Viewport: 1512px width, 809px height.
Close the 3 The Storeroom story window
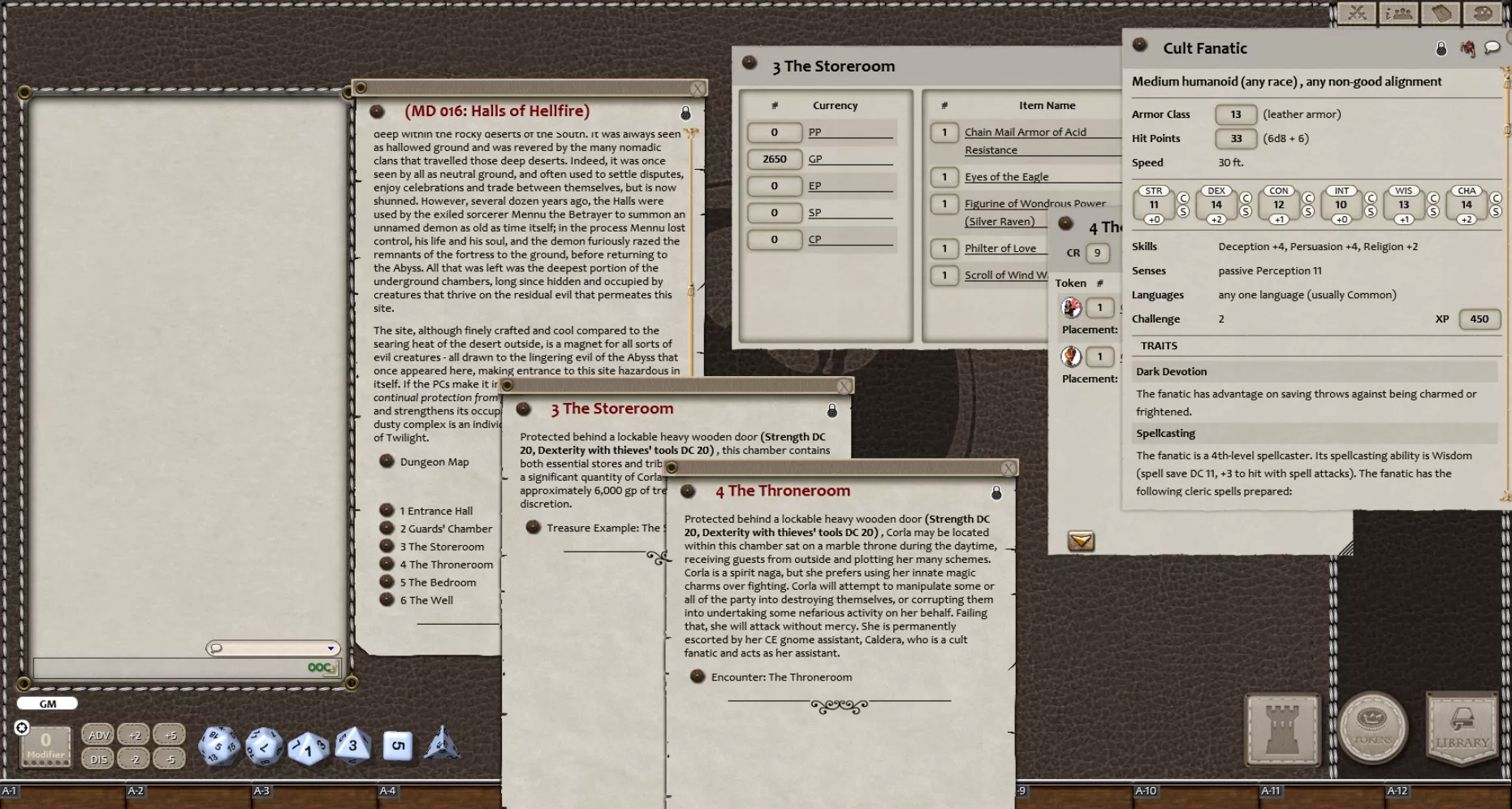pos(845,386)
